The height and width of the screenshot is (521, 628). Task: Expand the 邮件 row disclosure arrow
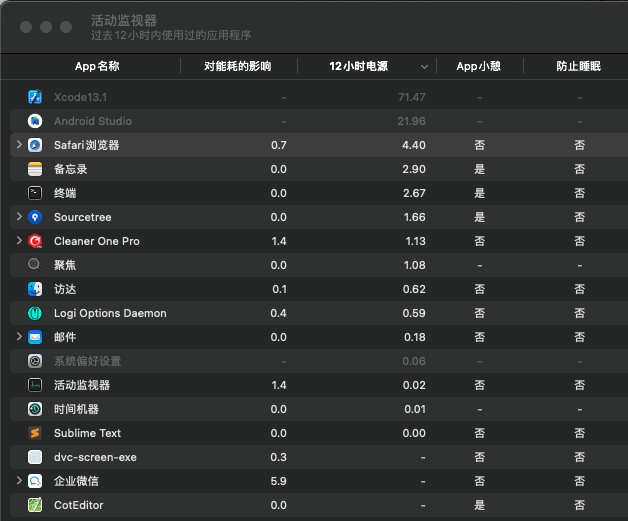point(19,337)
